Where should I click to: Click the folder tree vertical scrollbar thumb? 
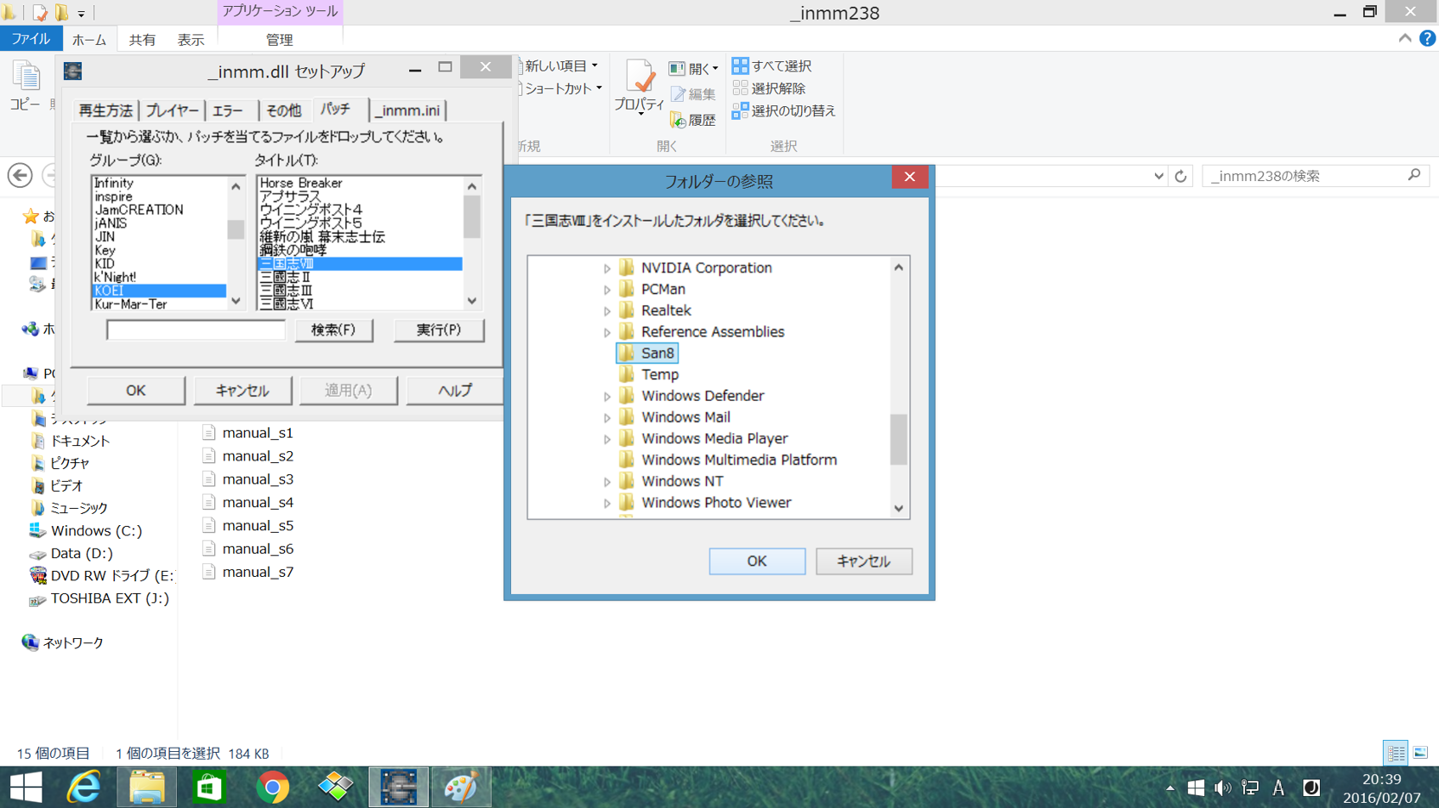[x=899, y=440]
